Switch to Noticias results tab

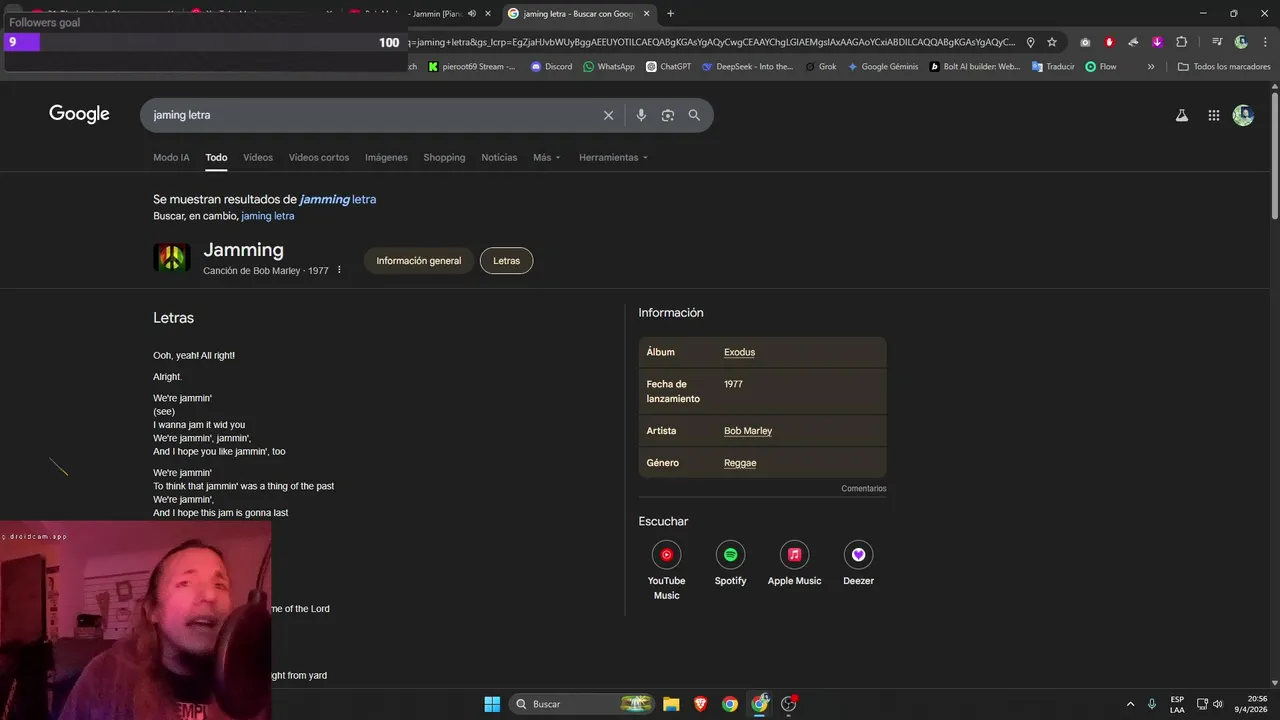pyautogui.click(x=499, y=157)
